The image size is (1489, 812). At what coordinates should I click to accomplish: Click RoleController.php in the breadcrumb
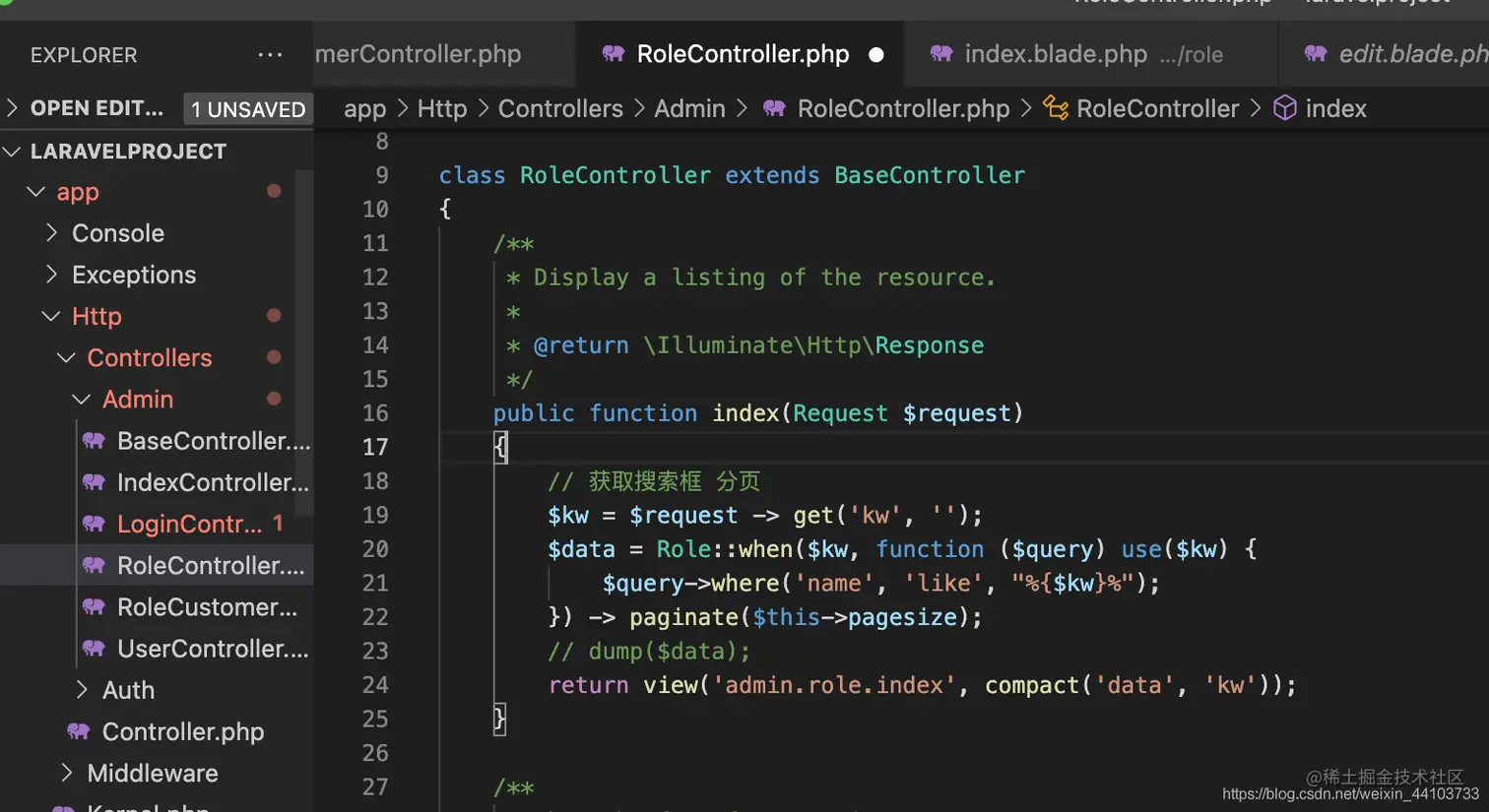903,108
